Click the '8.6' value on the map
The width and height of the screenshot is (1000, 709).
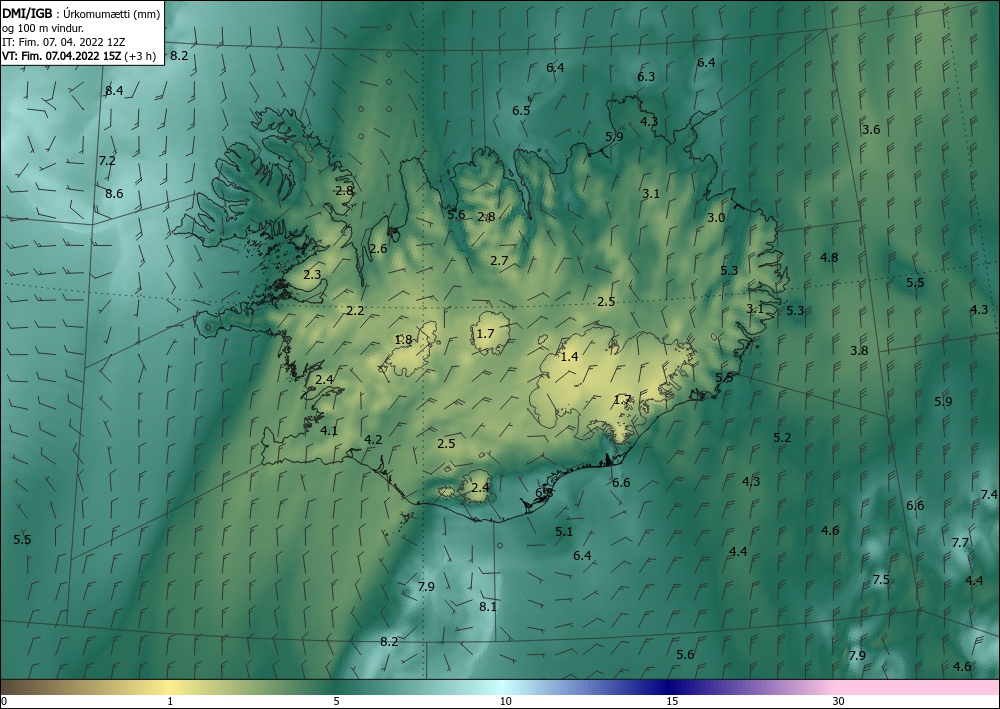pyautogui.click(x=114, y=194)
